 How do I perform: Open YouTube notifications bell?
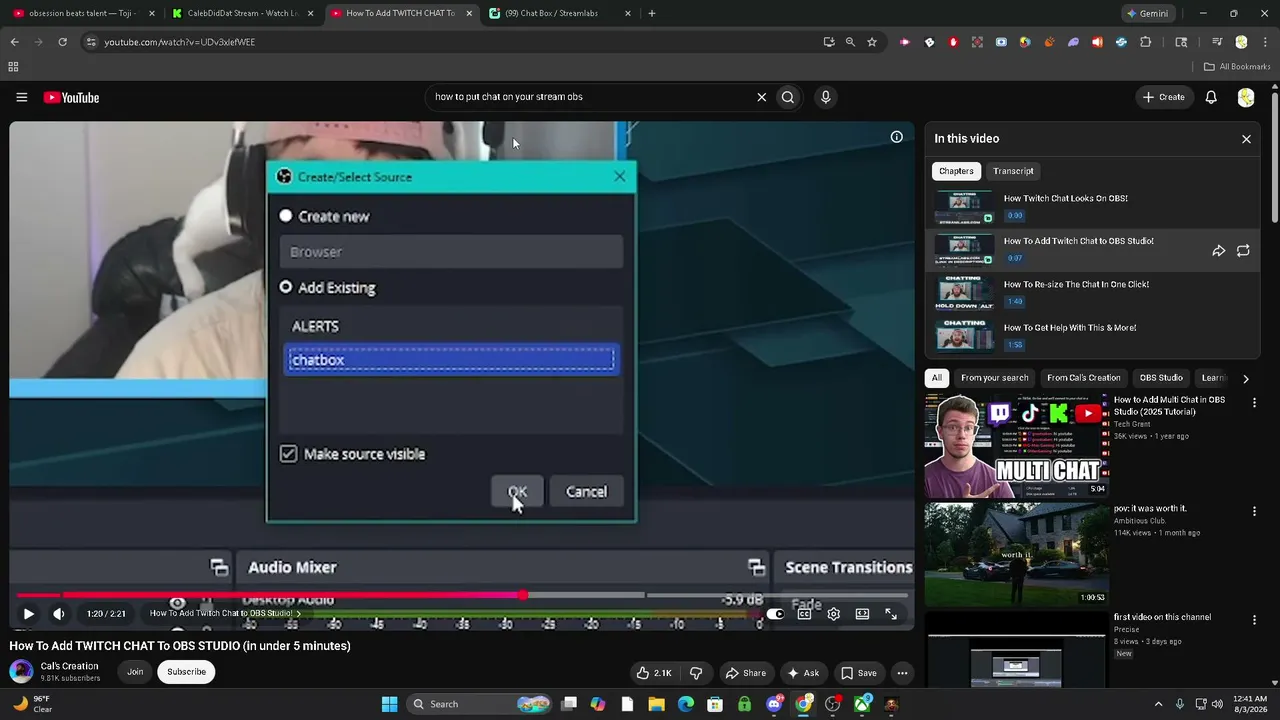[x=1211, y=97]
